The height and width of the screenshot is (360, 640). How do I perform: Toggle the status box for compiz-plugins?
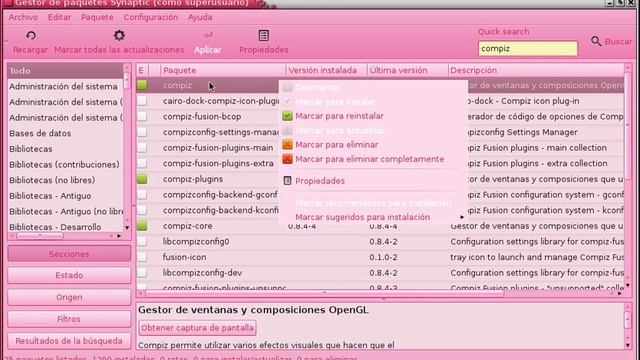coord(142,179)
